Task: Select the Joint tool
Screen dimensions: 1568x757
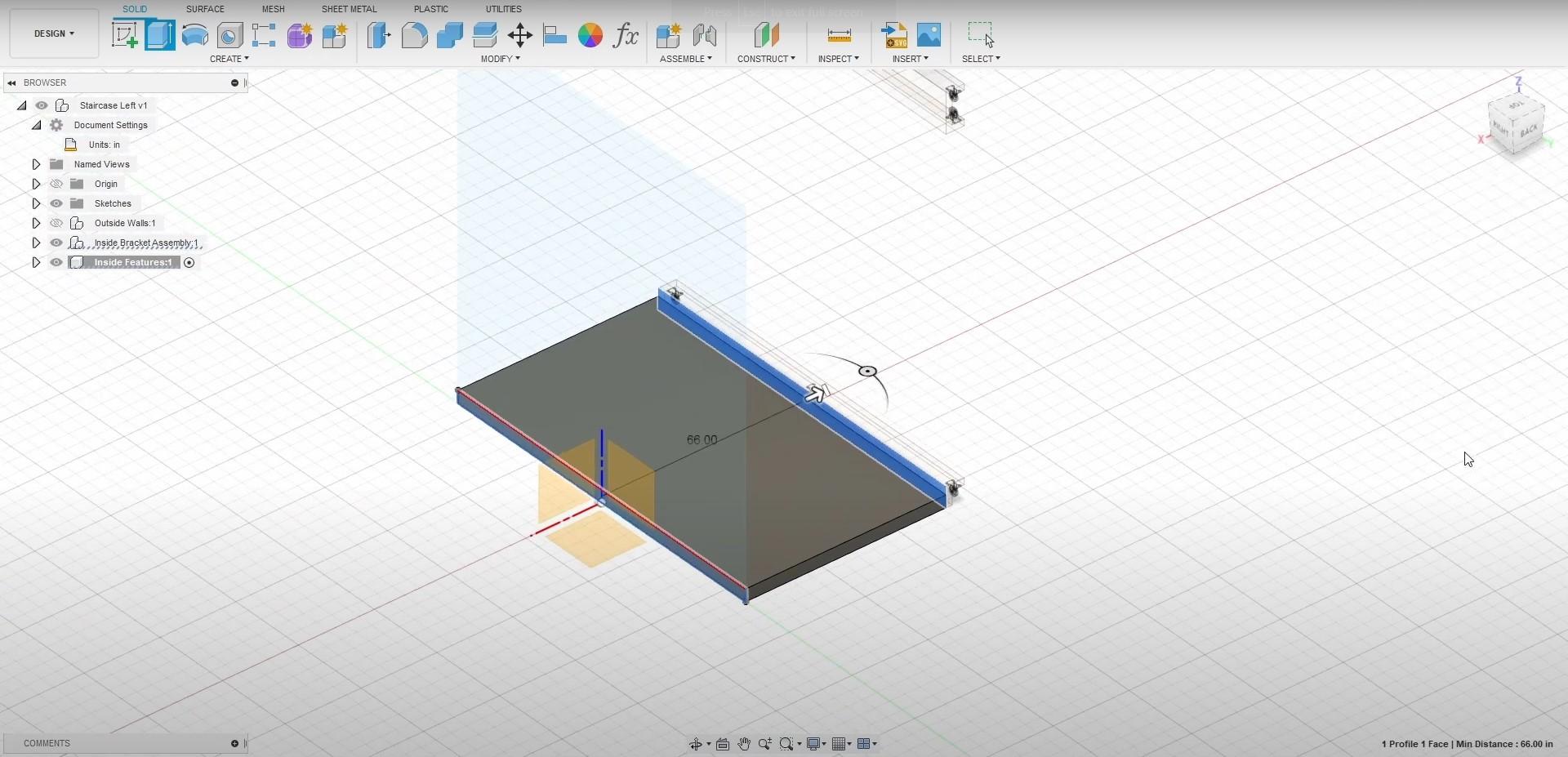Action: (704, 35)
